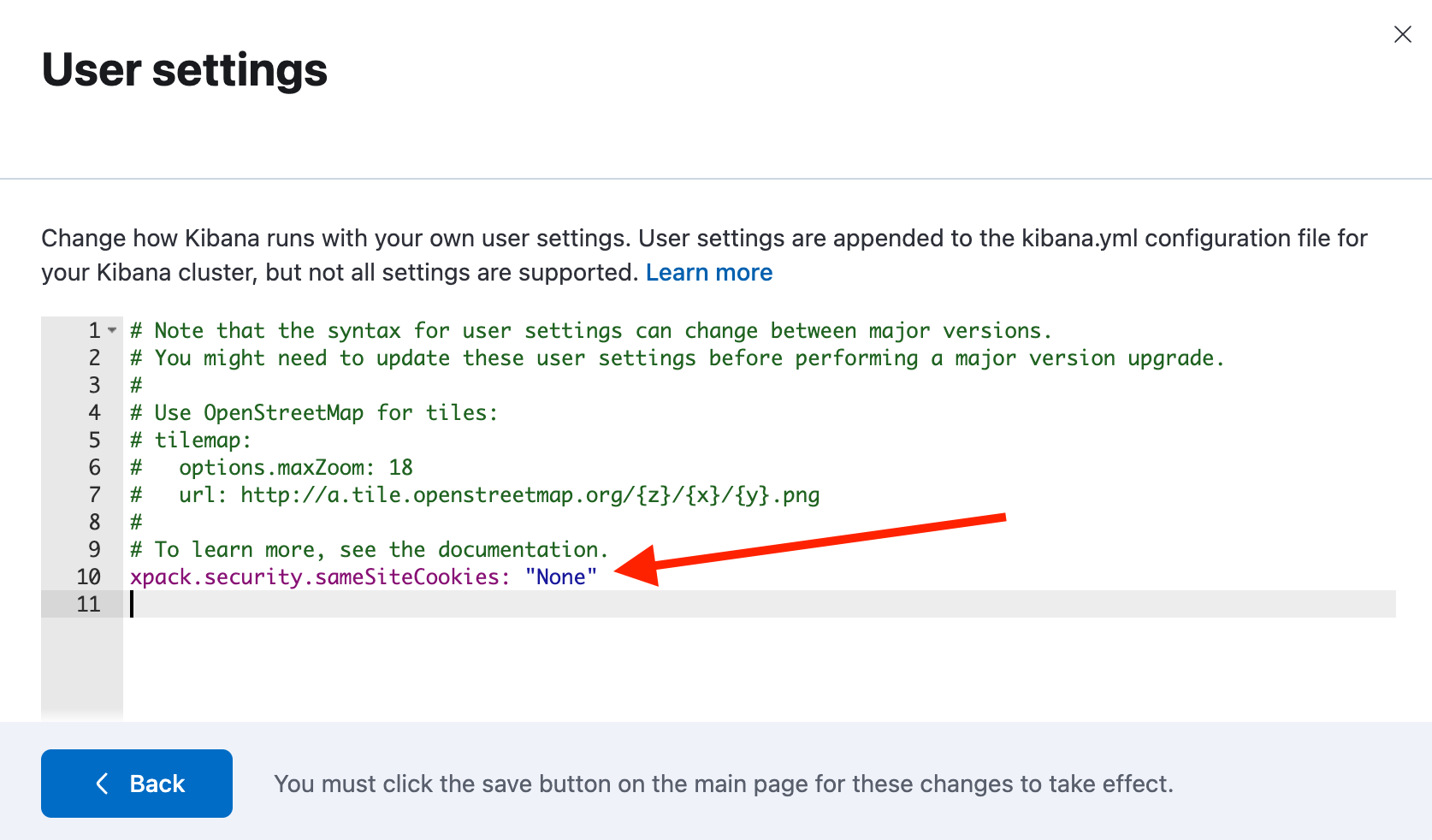The width and height of the screenshot is (1432, 840).
Task: Collapse the code fold arrow on line 1
Action: click(x=112, y=330)
